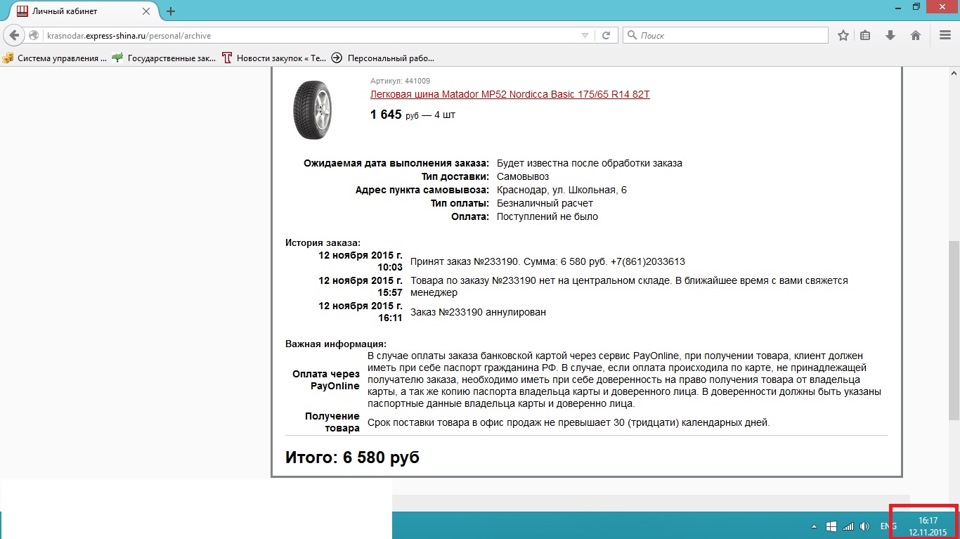Close the Личный кабинет tab
The height and width of the screenshot is (539, 960).
pyautogui.click(x=146, y=11)
